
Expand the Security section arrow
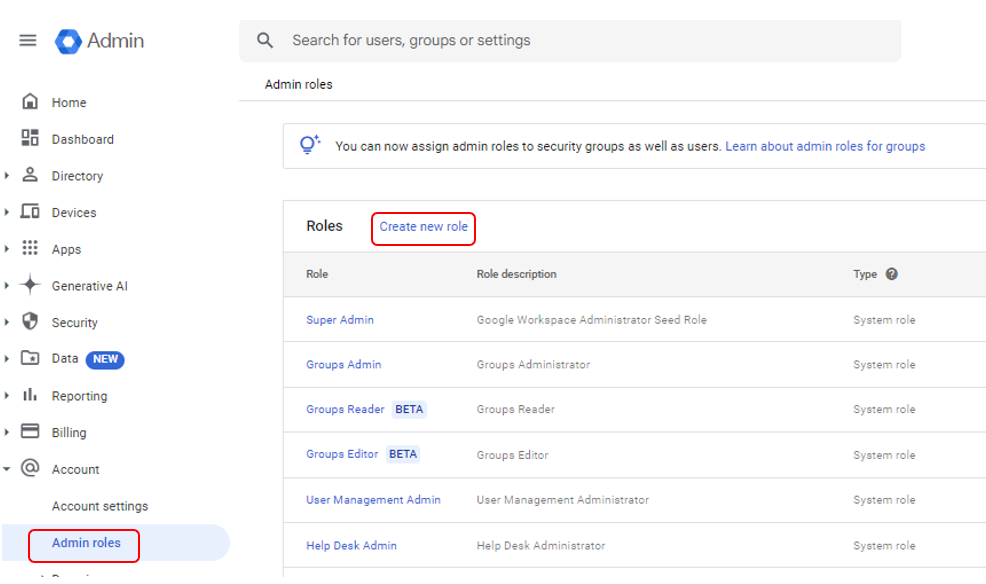6,322
